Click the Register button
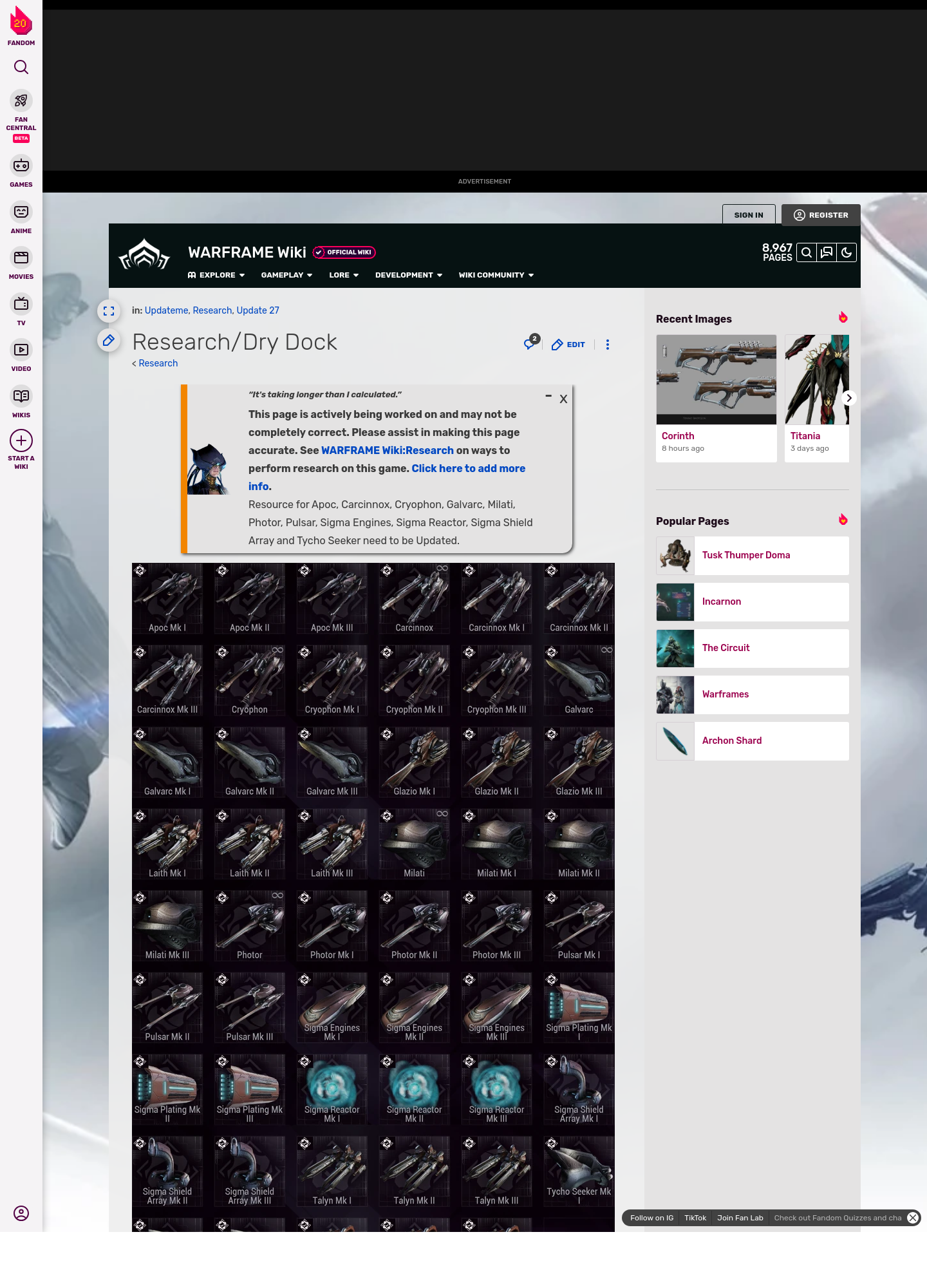The height and width of the screenshot is (1288, 927). 821,215
